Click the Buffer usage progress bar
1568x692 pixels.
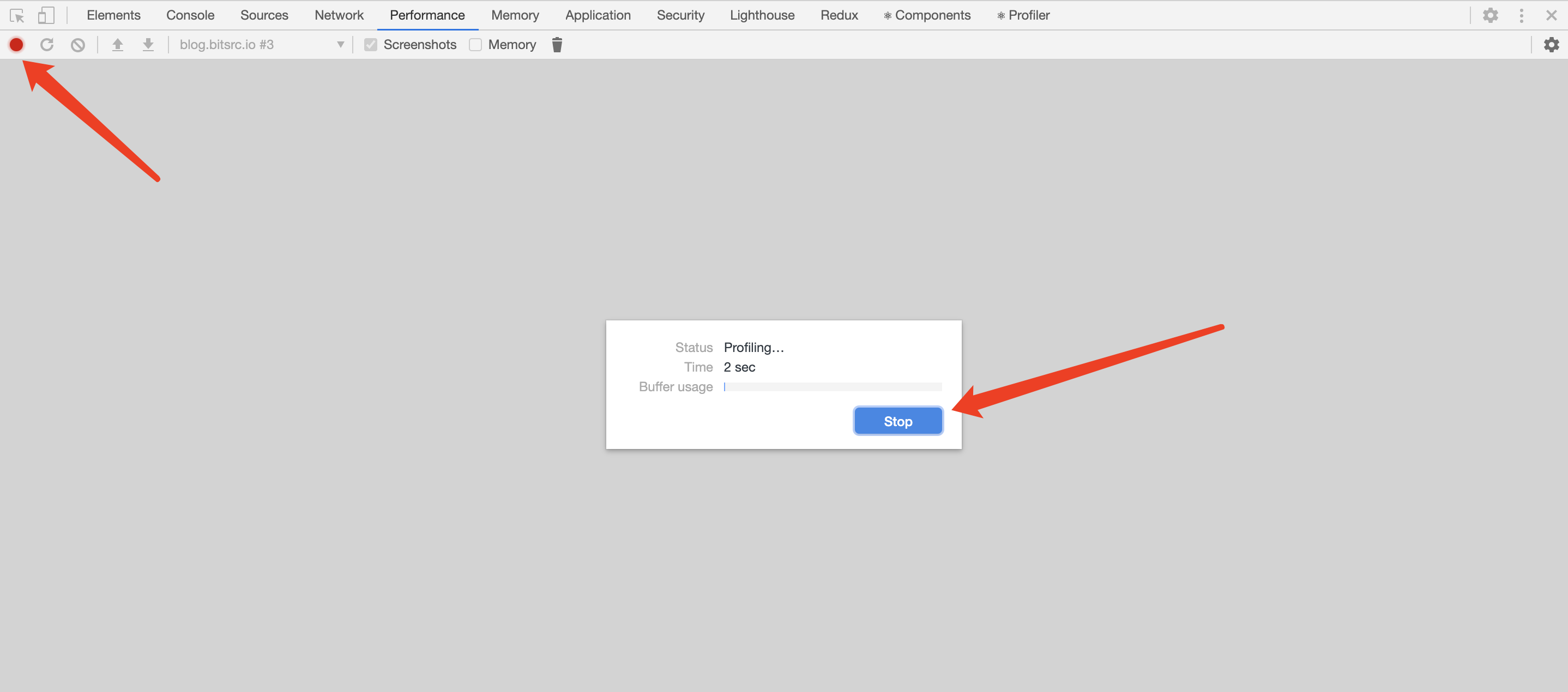[832, 387]
